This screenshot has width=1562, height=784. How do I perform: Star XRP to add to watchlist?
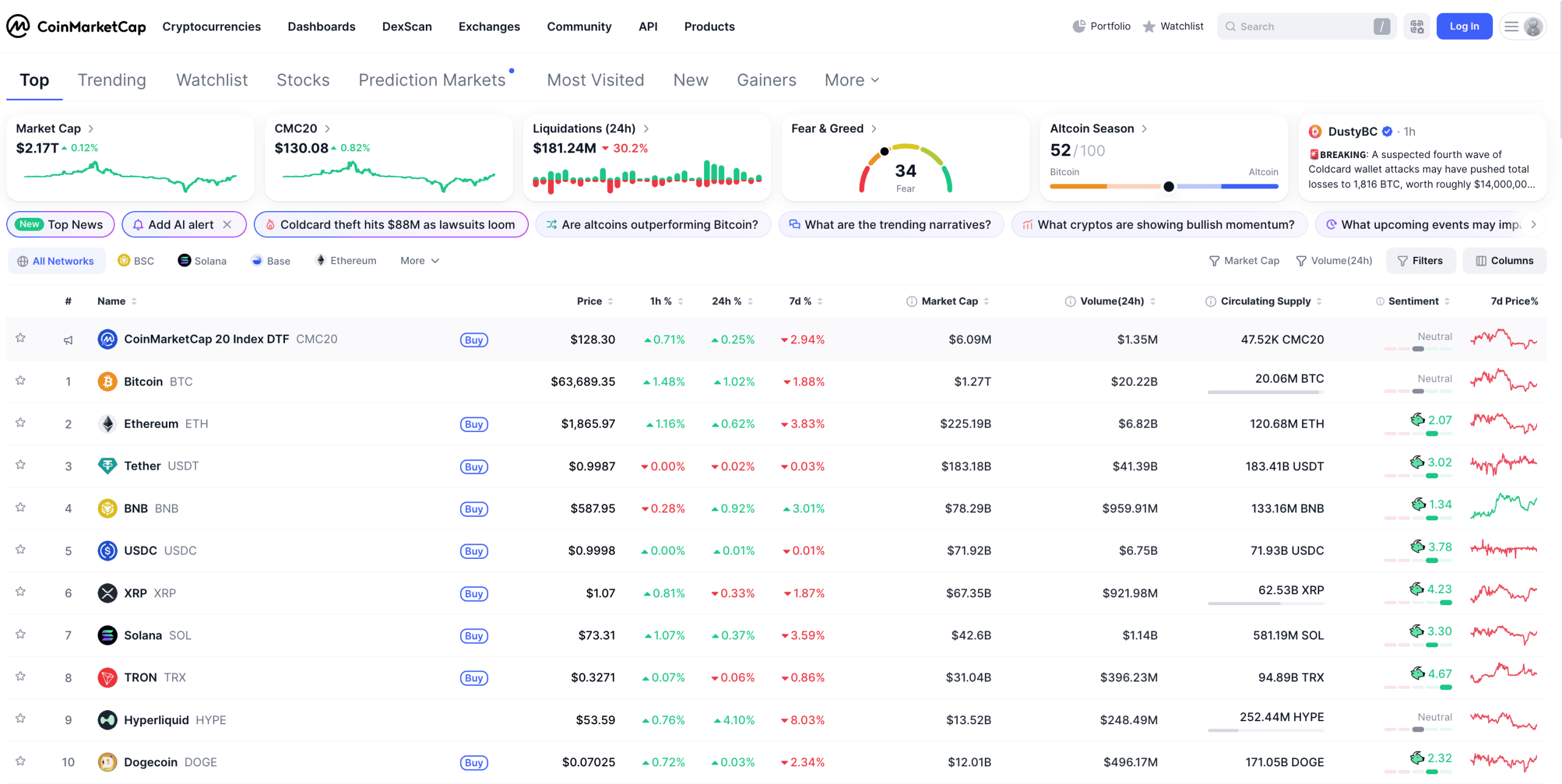[20, 591]
